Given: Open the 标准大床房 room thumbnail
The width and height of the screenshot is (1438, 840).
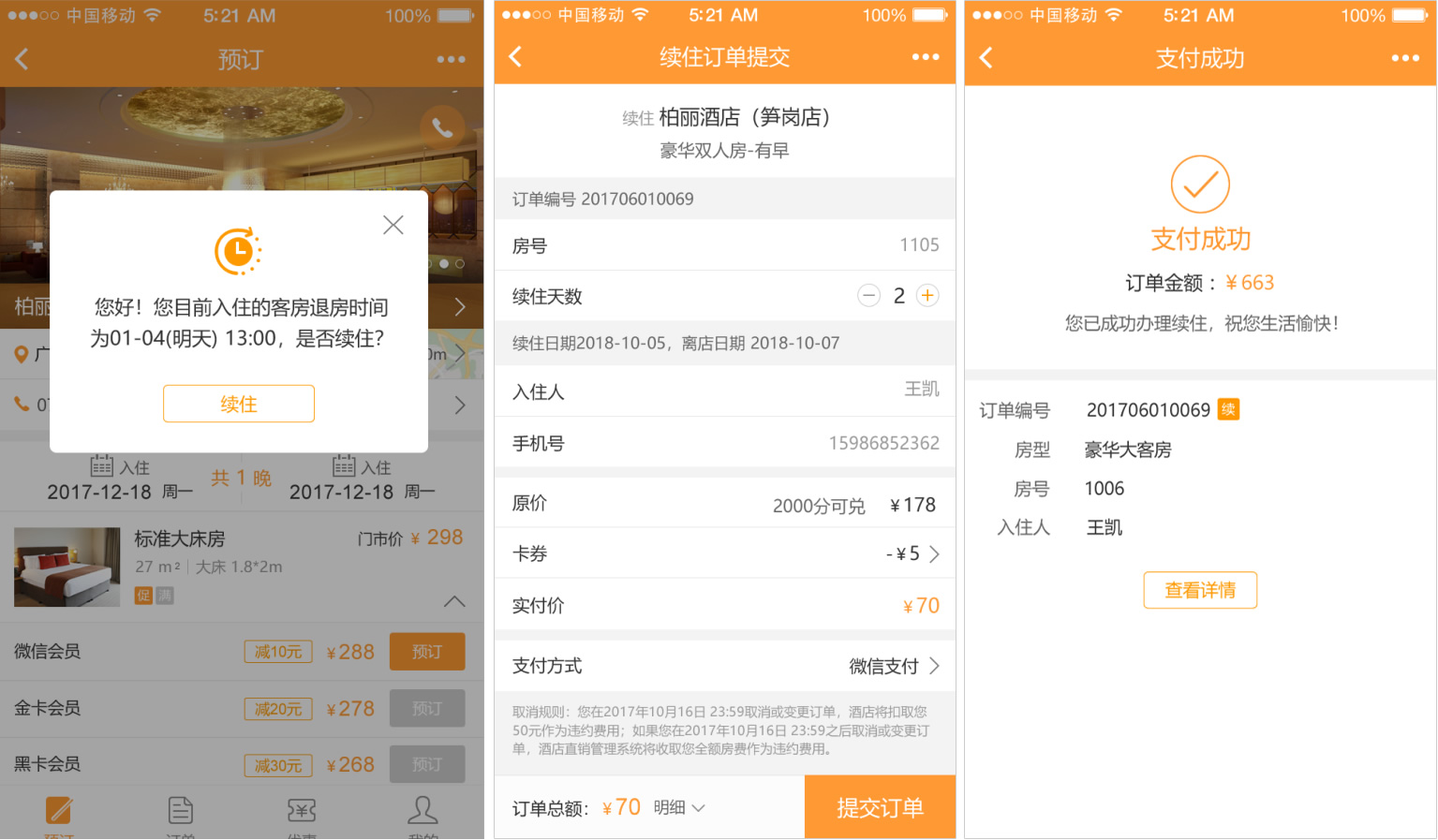Looking at the screenshot, I should point(67,567).
